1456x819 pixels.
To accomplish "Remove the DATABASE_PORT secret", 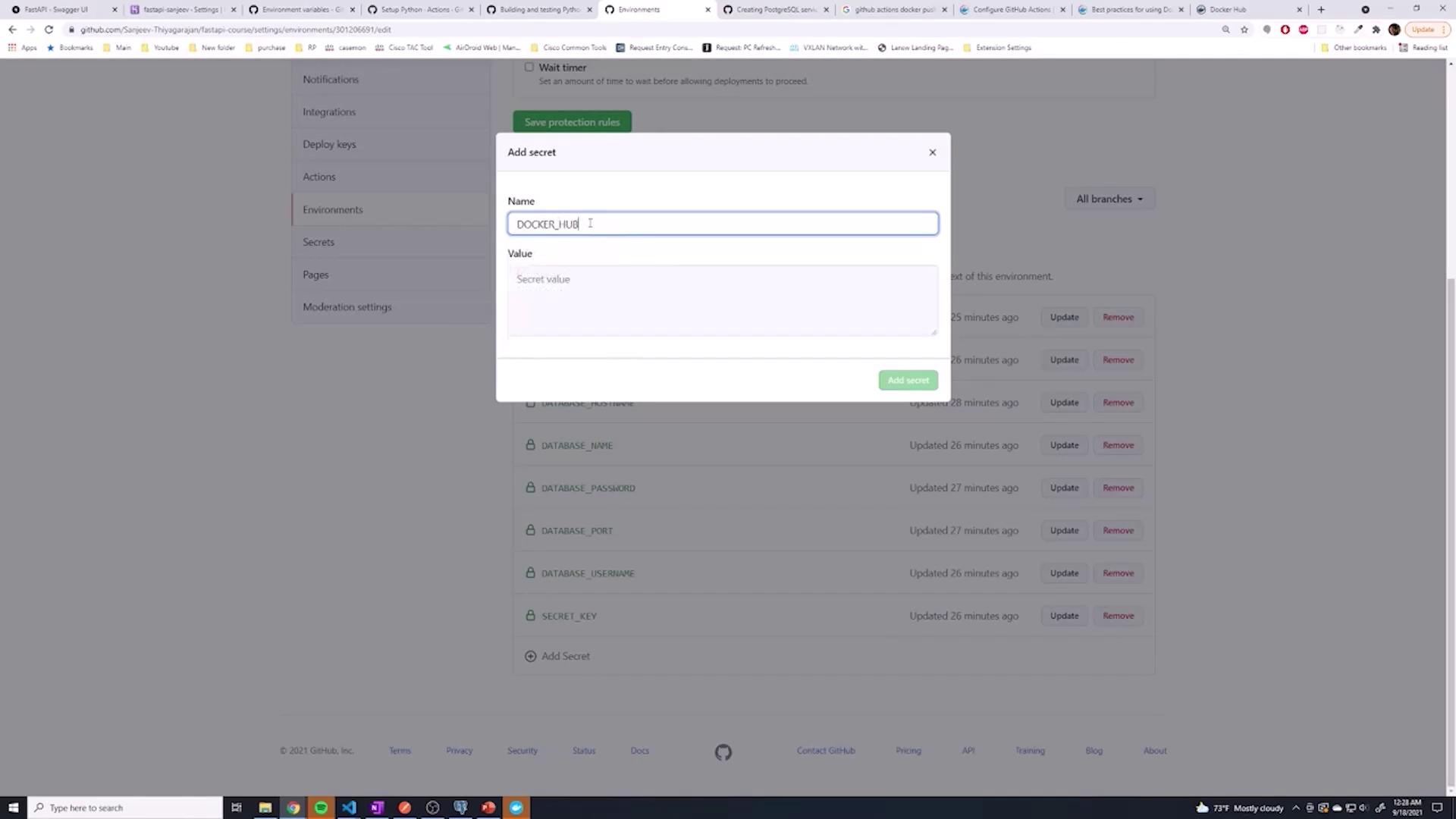I will pos(1118,531).
